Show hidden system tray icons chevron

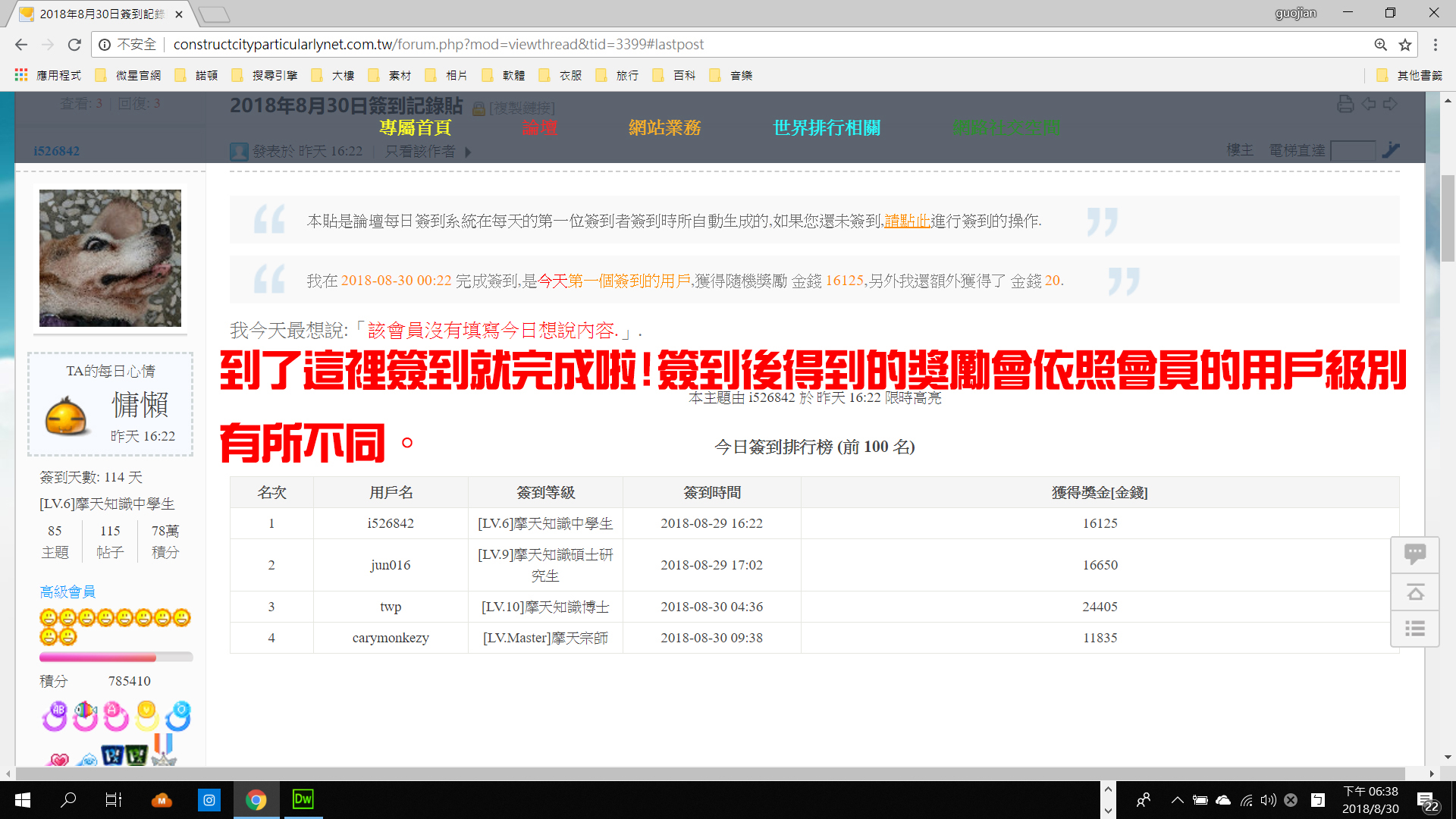tap(1177, 800)
